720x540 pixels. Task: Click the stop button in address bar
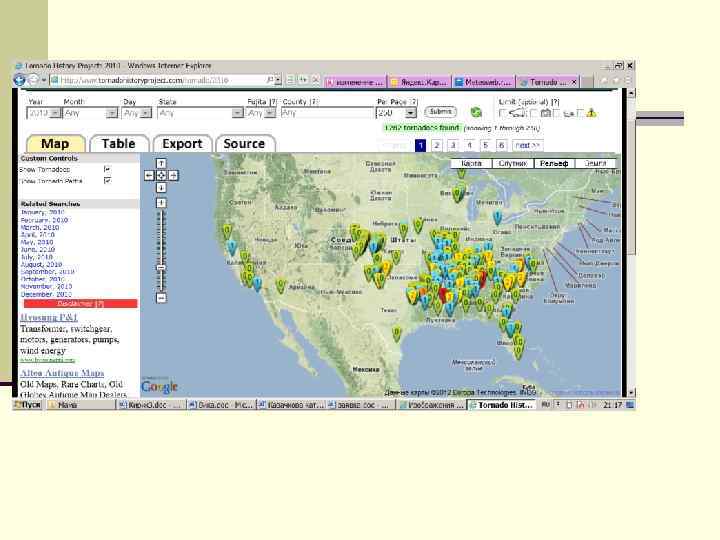click(316, 80)
